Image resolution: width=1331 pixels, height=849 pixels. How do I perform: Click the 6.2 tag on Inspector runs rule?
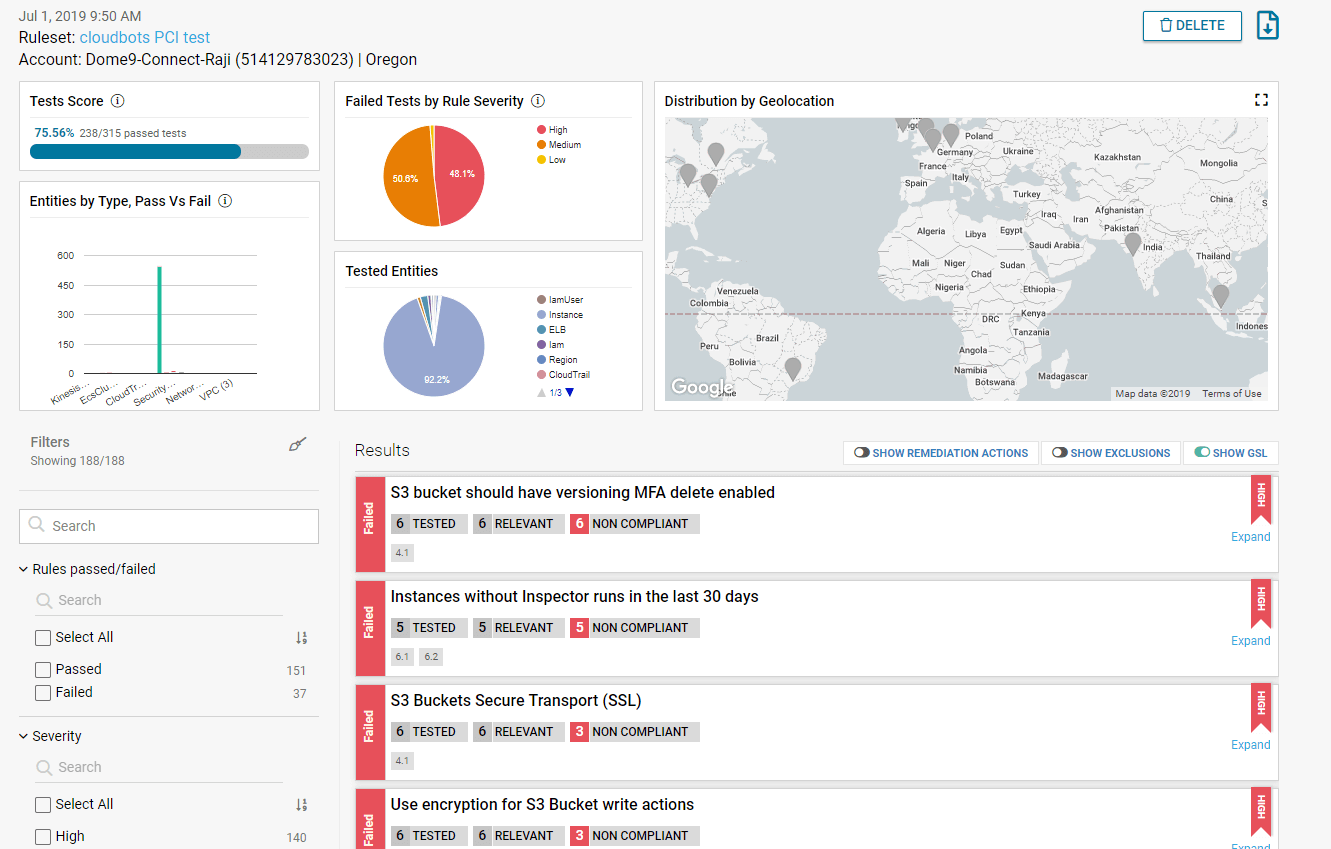tap(430, 657)
